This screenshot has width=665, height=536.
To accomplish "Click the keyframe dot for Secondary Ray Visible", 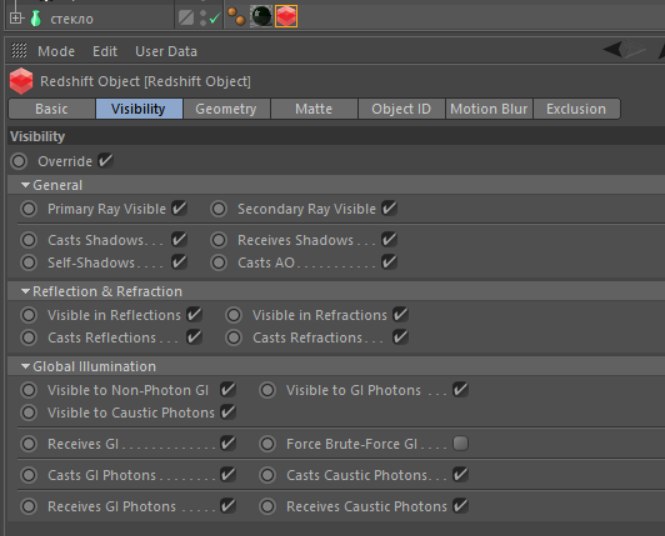I will pos(219,209).
